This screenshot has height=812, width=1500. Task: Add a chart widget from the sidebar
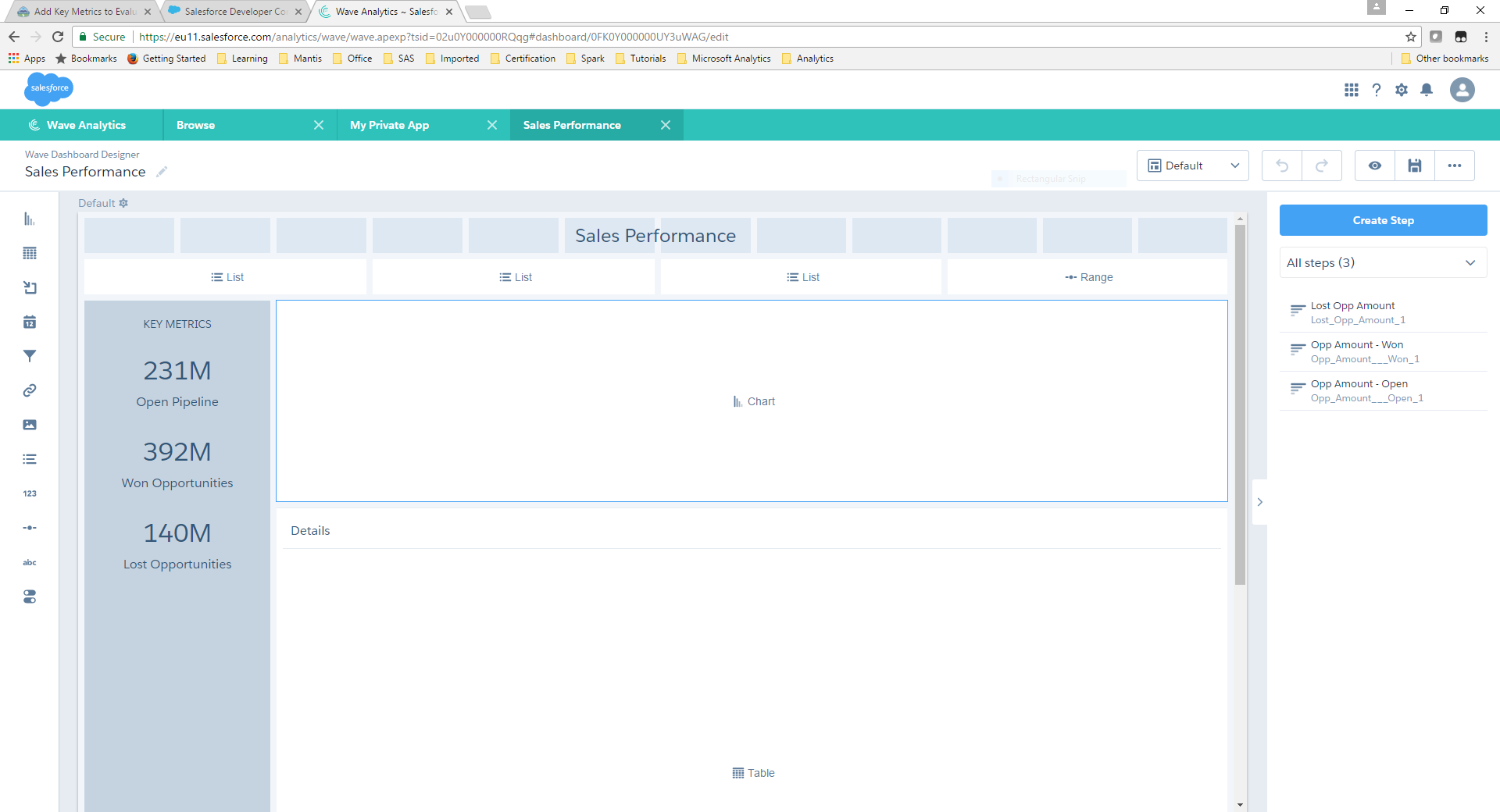click(30, 219)
